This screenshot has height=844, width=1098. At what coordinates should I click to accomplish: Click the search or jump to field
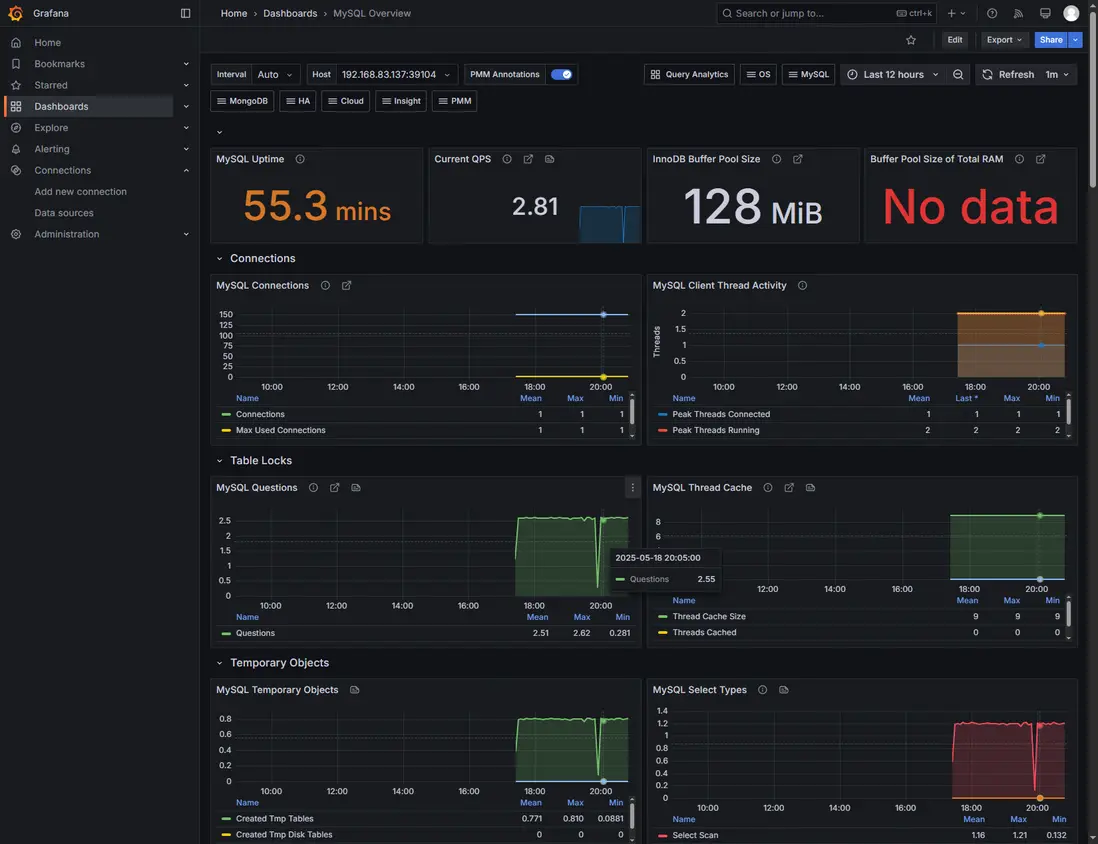pos(810,13)
